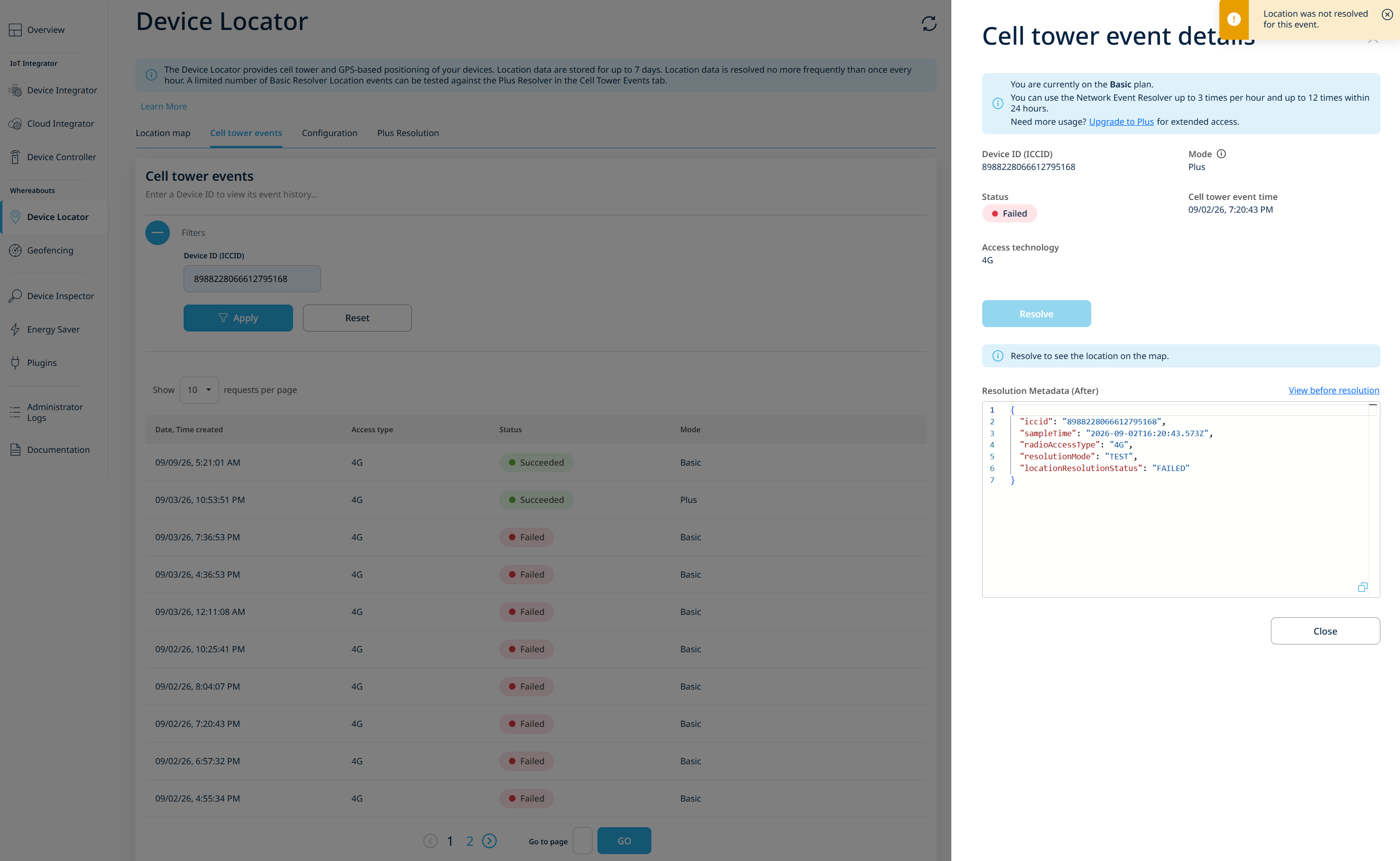Image resolution: width=1400 pixels, height=861 pixels.
Task: Copy the resolution metadata JSON
Action: coord(1362,587)
